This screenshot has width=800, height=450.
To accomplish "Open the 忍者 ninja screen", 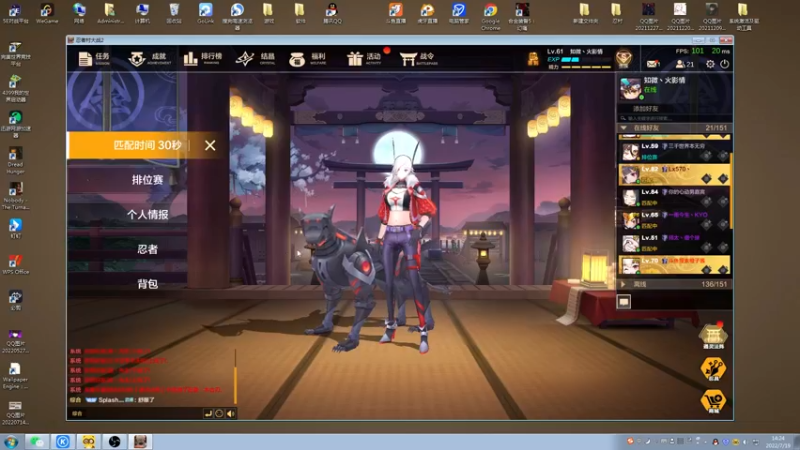I will coord(147,249).
